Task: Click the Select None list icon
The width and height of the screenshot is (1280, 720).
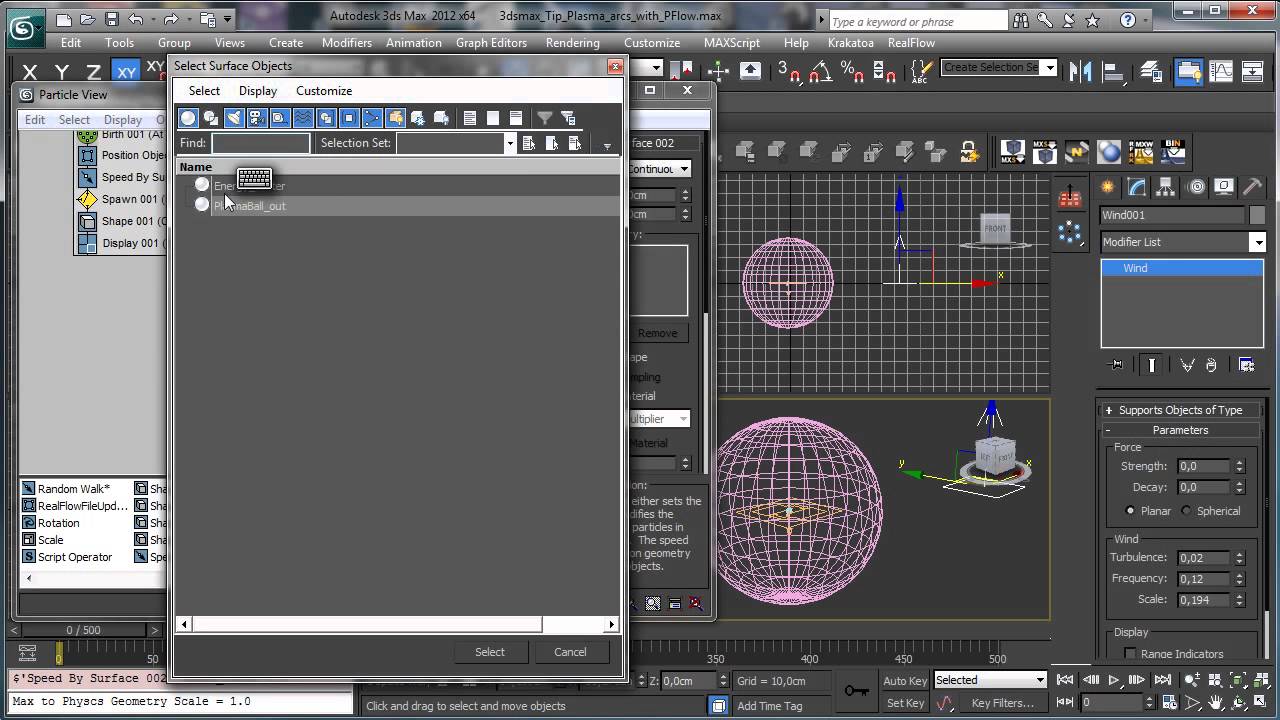Action: point(493,118)
